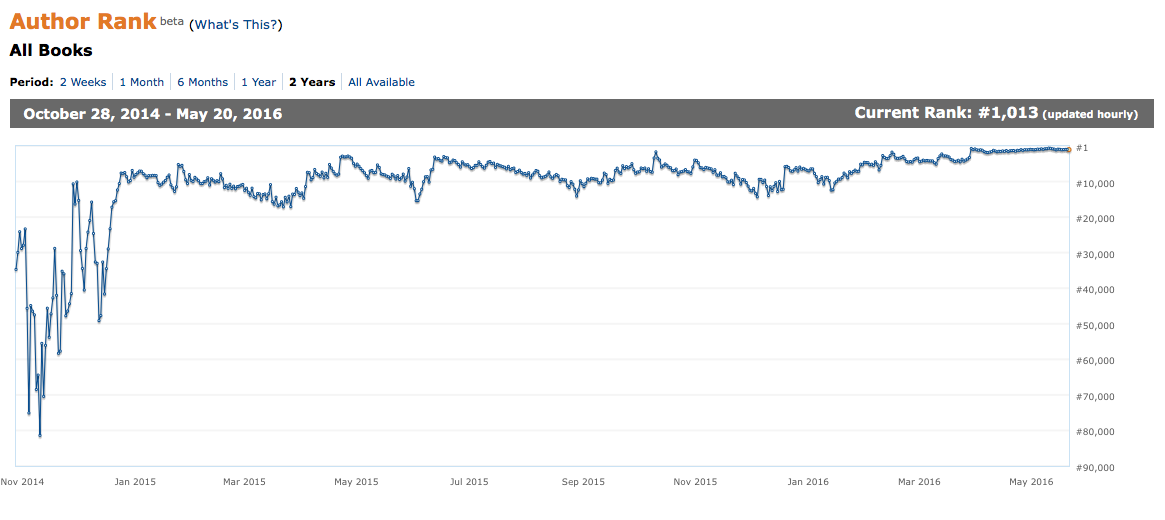The image size is (1165, 520).
Task: Click the Author Rank heading
Action: coord(83,21)
